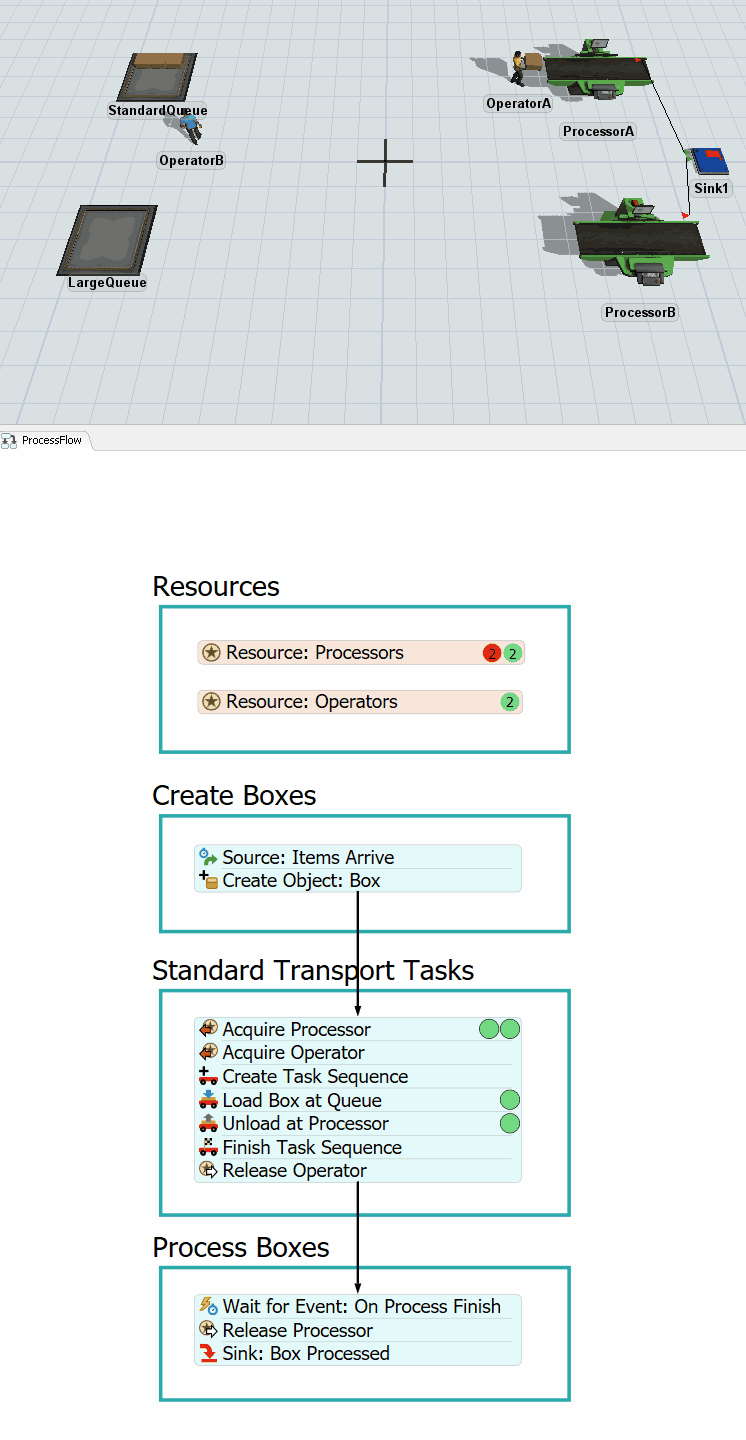746x1440 pixels.
Task: Select Create Object: Box activity
Action: [301, 881]
